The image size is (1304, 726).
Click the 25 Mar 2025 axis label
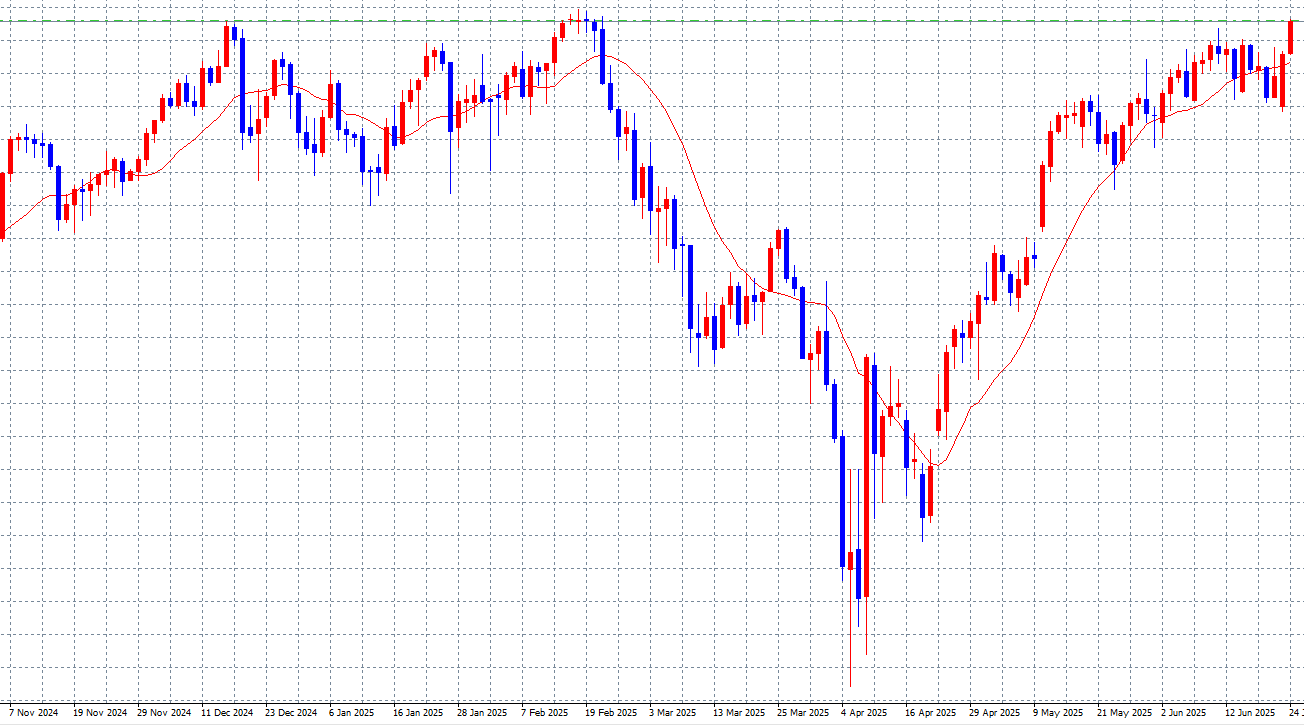point(802,713)
